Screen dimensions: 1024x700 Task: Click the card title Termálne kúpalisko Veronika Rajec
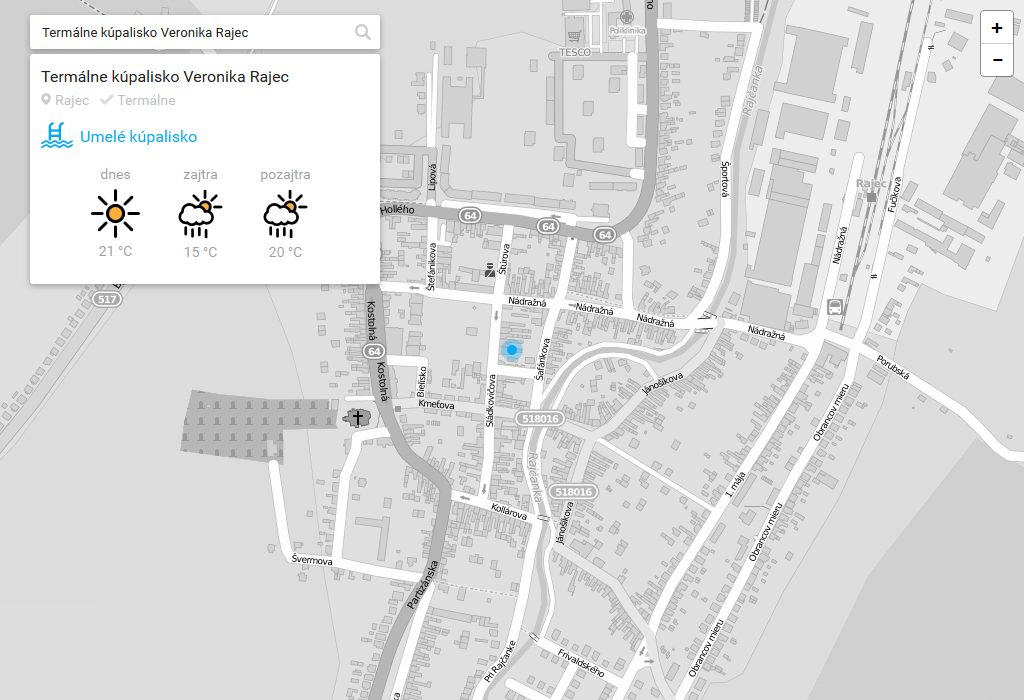(x=165, y=76)
